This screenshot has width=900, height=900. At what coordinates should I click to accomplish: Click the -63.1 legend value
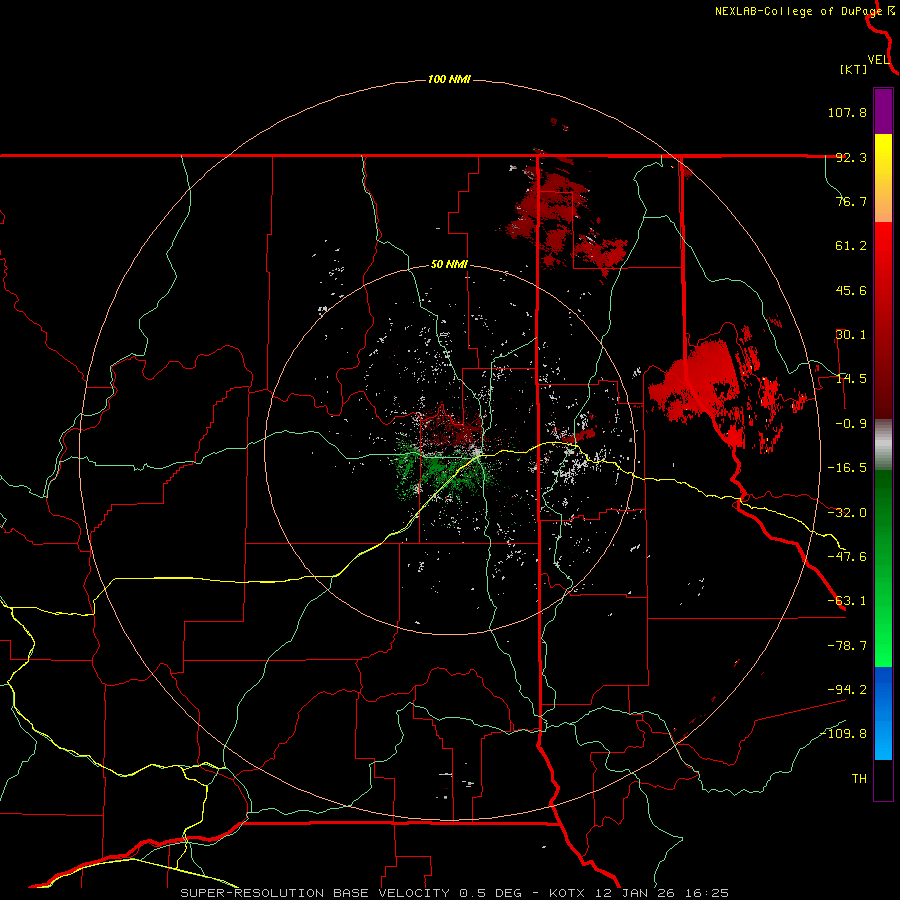[847, 601]
